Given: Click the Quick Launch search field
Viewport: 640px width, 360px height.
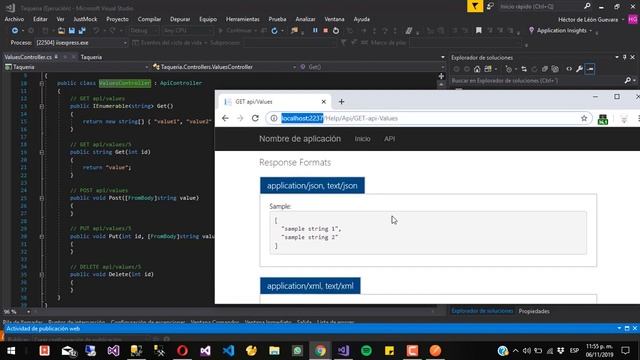Looking at the screenshot, I should coord(540,7).
